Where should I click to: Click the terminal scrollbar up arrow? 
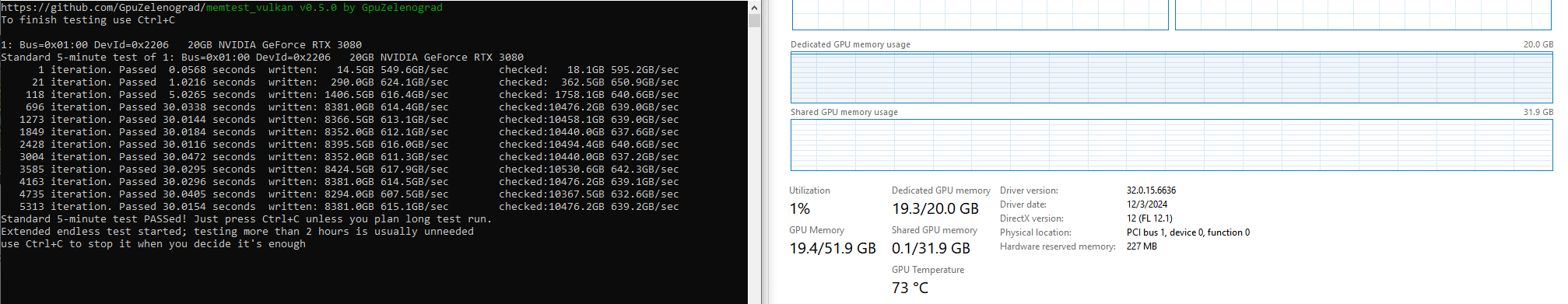pyautogui.click(x=754, y=8)
